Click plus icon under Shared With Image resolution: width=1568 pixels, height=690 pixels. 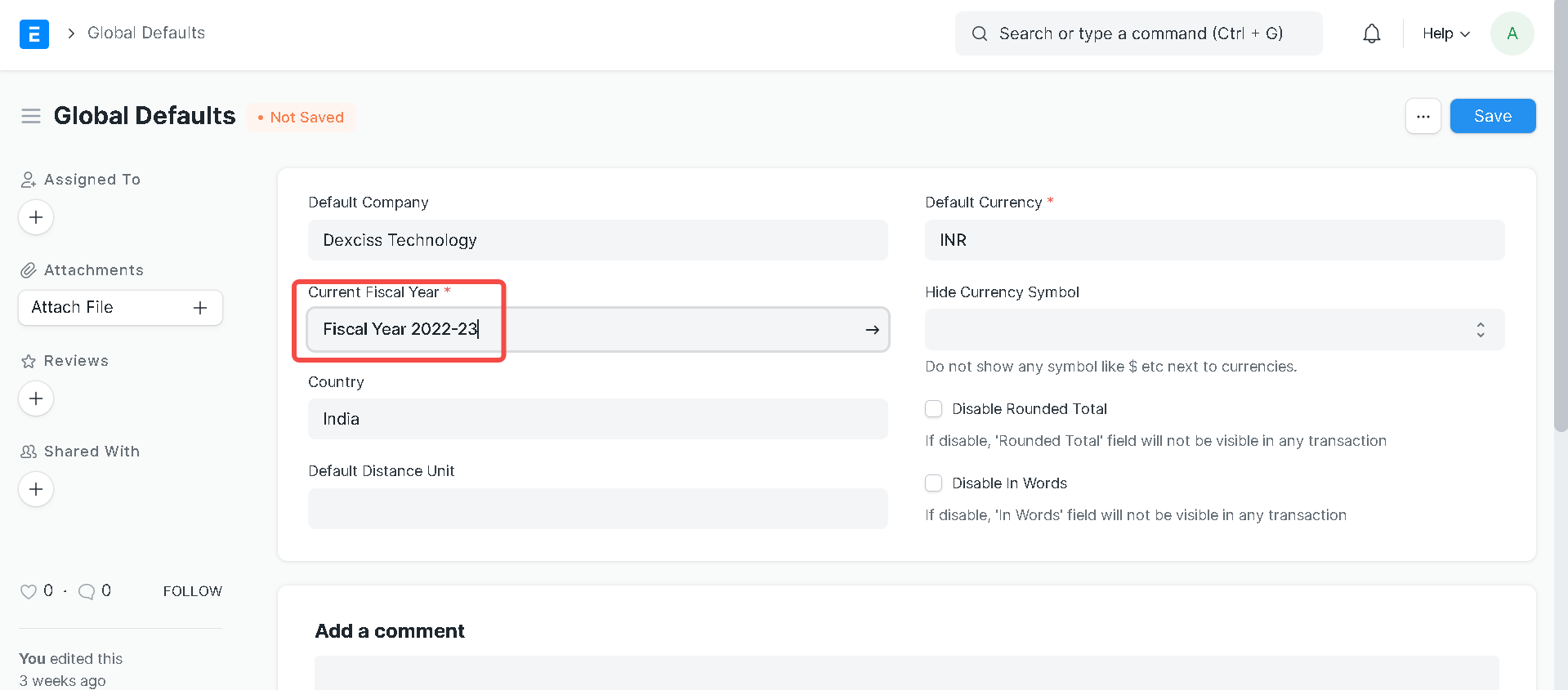36,489
